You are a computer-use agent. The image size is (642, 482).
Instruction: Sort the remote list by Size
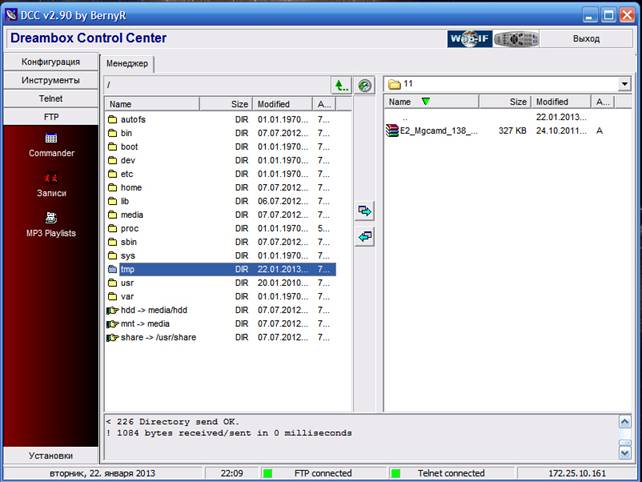tap(226, 104)
